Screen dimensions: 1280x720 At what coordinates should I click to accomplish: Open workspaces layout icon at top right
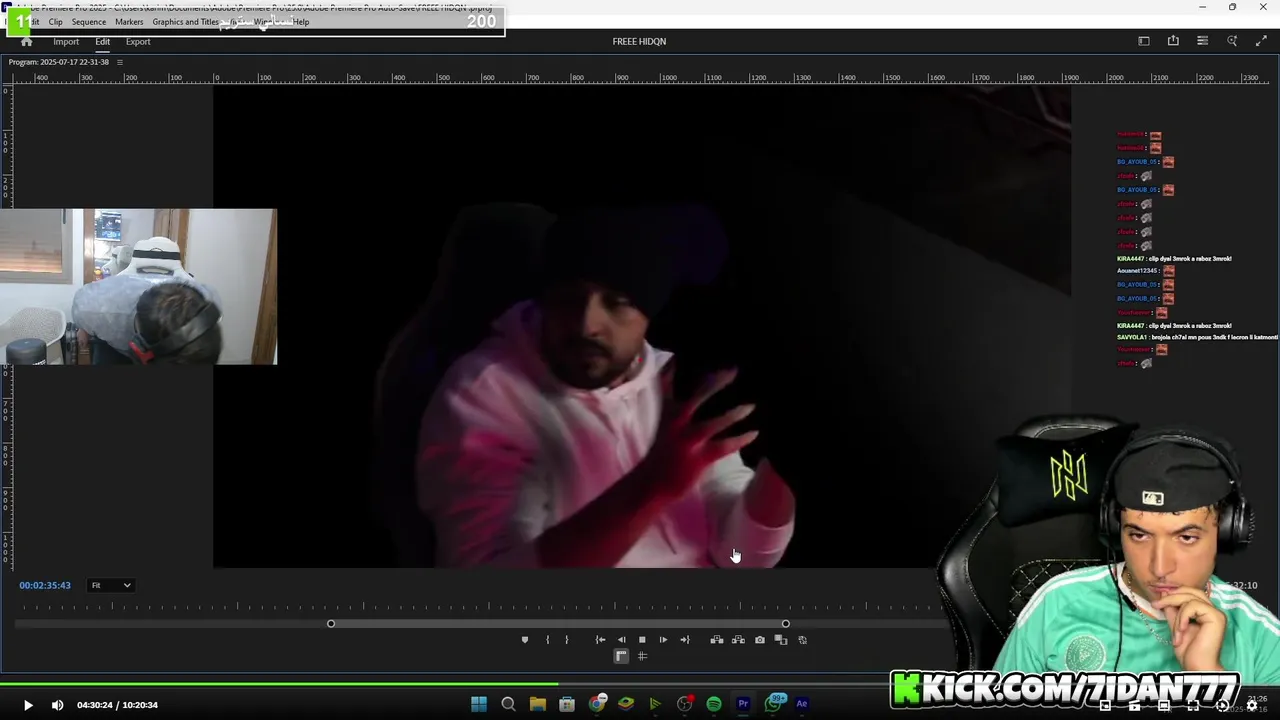(1144, 41)
